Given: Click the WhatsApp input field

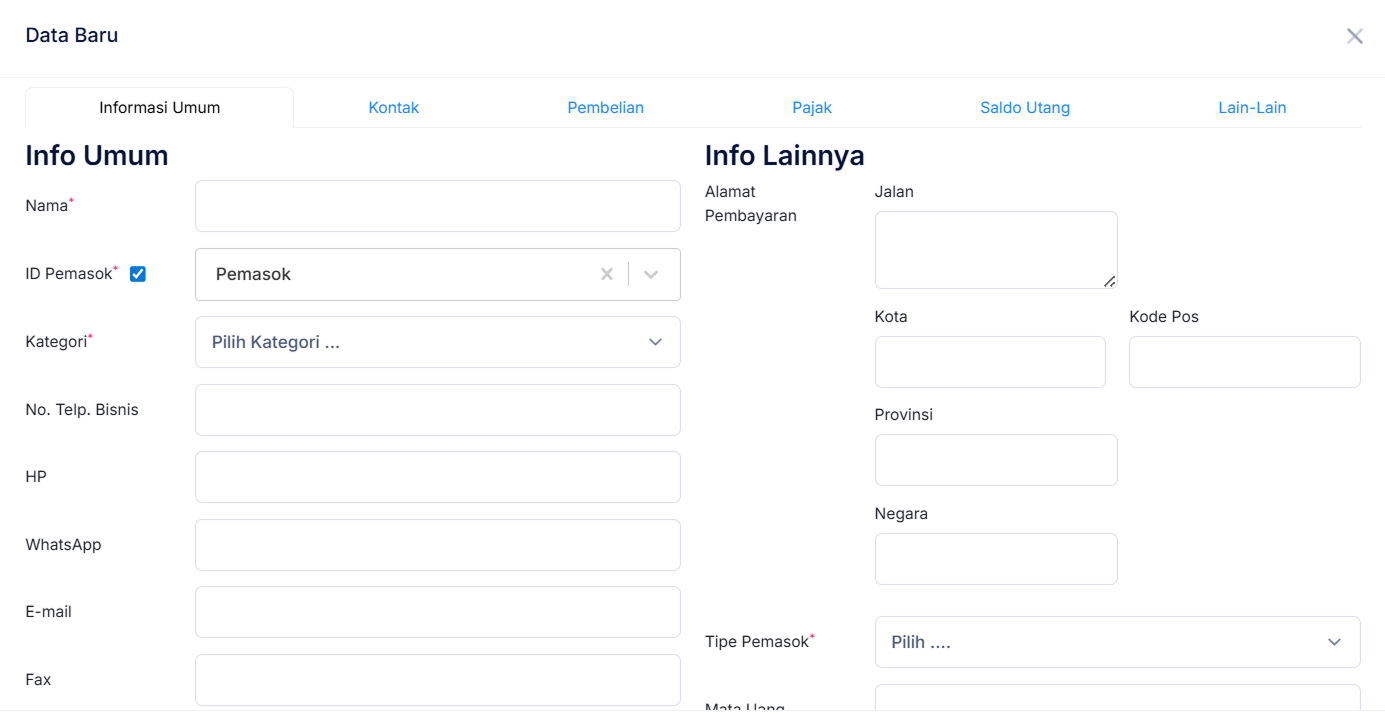Looking at the screenshot, I should point(437,545).
